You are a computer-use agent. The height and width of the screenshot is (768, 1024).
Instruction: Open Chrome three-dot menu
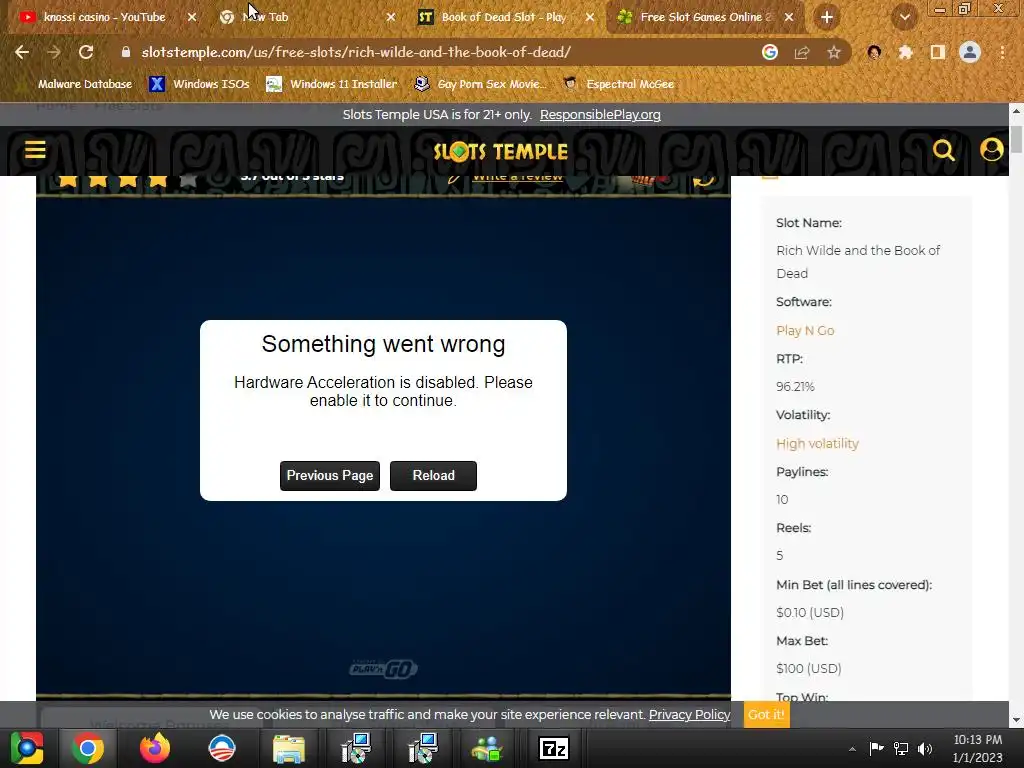click(1002, 52)
